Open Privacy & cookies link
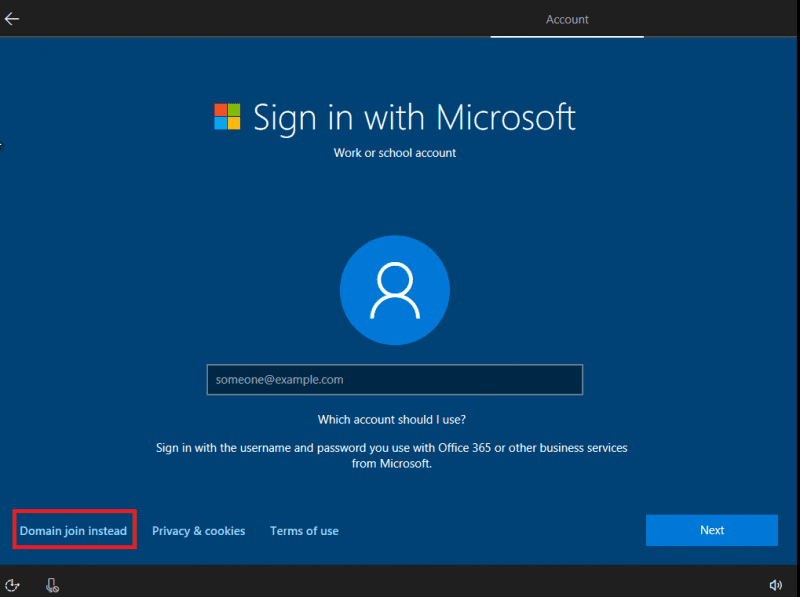Image resolution: width=800 pixels, height=597 pixels. pyautogui.click(x=198, y=531)
